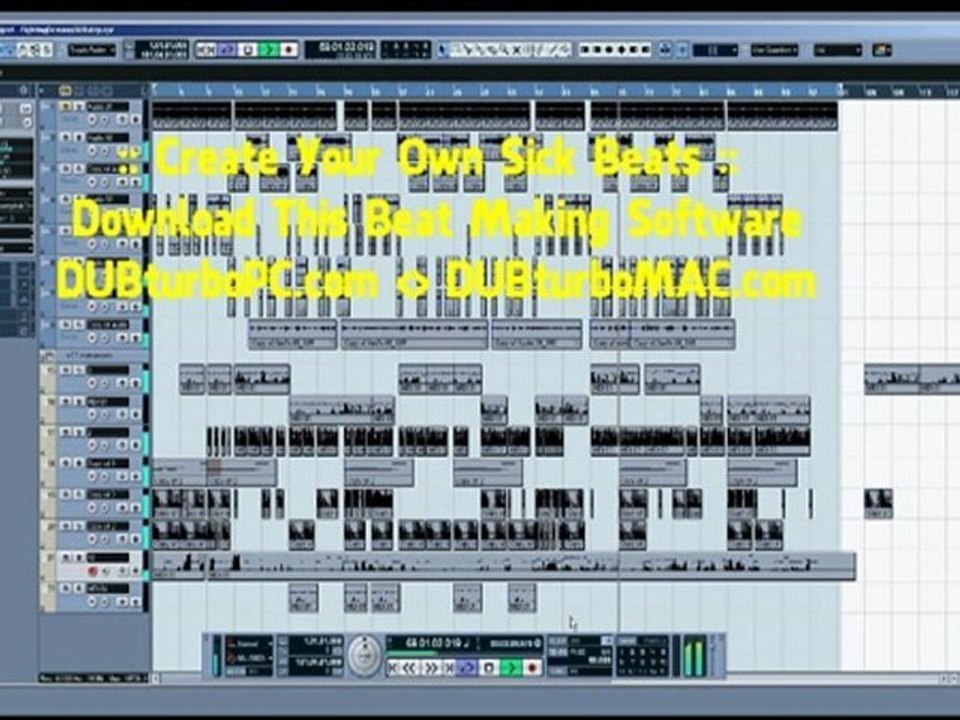This screenshot has width=960, height=720.
Task: Click the first track's name field
Action: point(108,107)
